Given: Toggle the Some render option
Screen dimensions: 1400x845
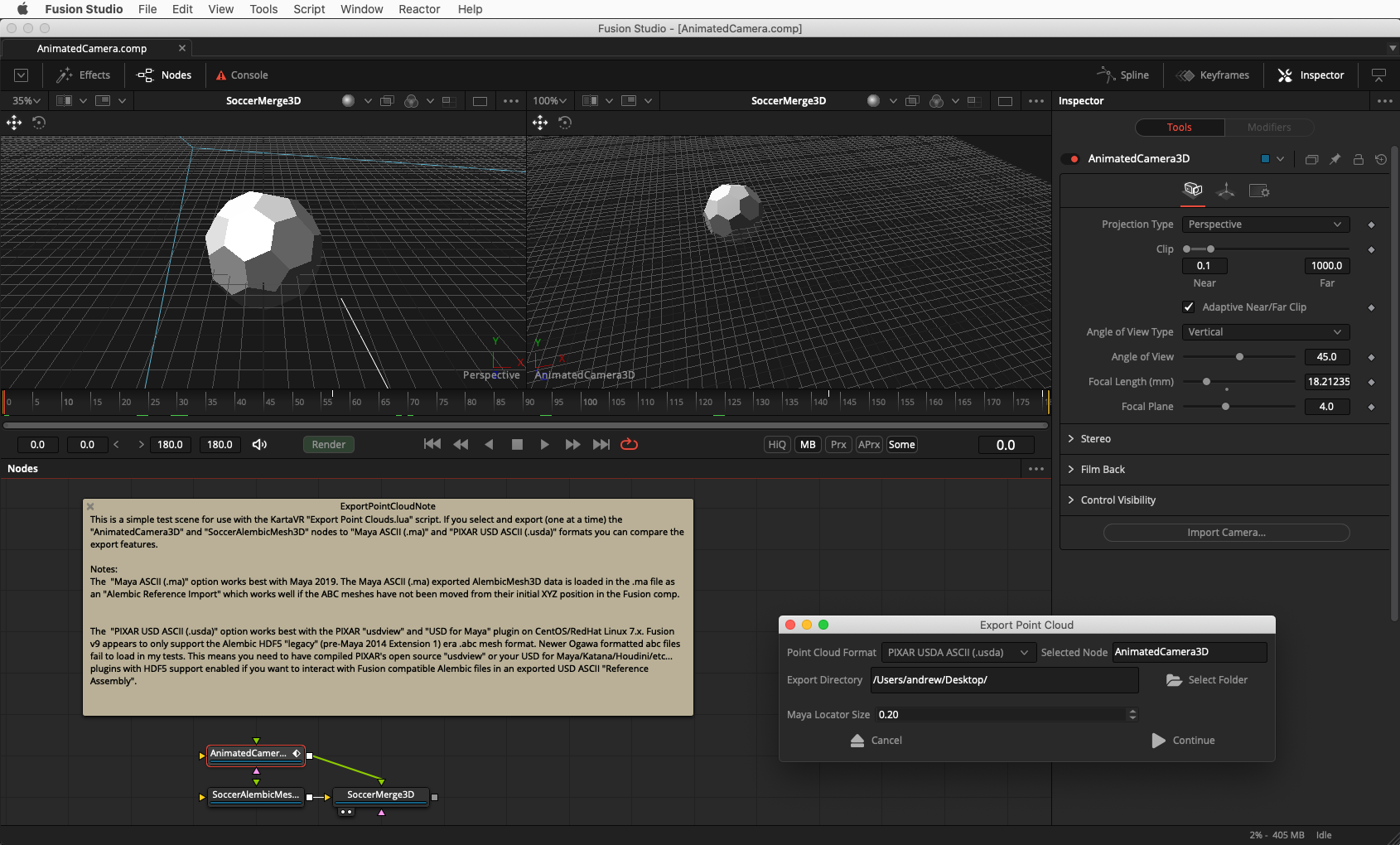Looking at the screenshot, I should tap(901, 445).
